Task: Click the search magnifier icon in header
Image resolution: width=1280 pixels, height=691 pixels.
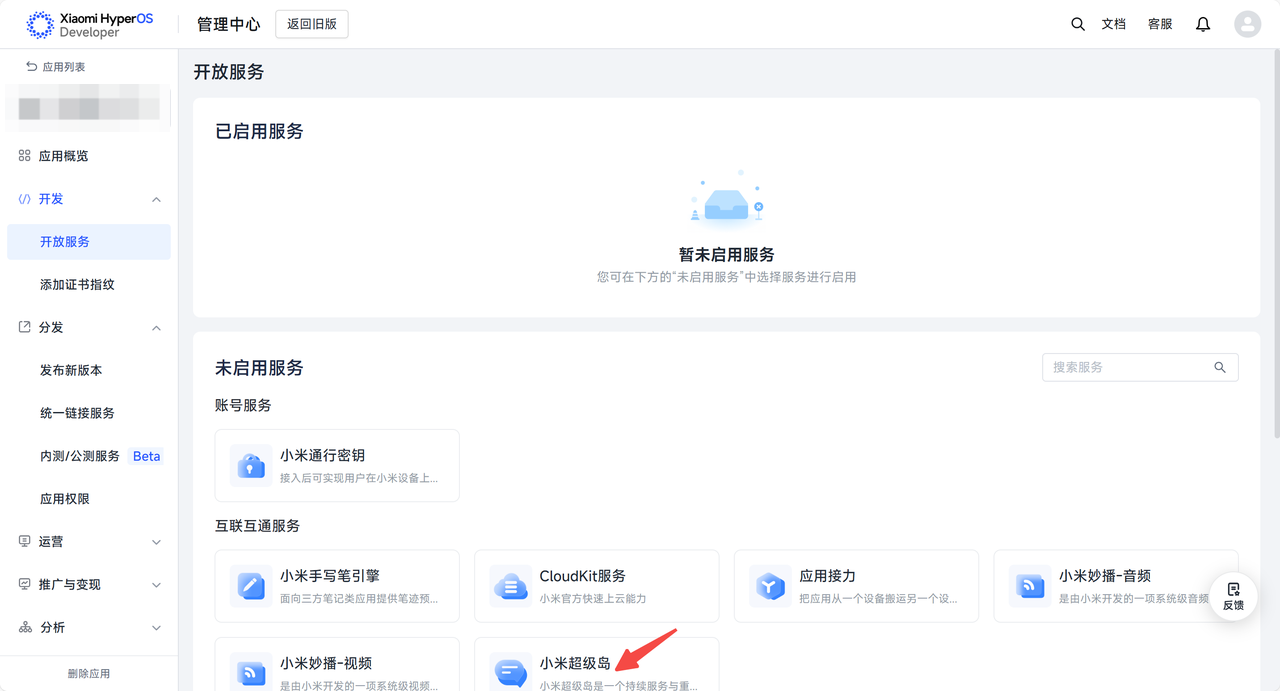Action: click(x=1077, y=24)
